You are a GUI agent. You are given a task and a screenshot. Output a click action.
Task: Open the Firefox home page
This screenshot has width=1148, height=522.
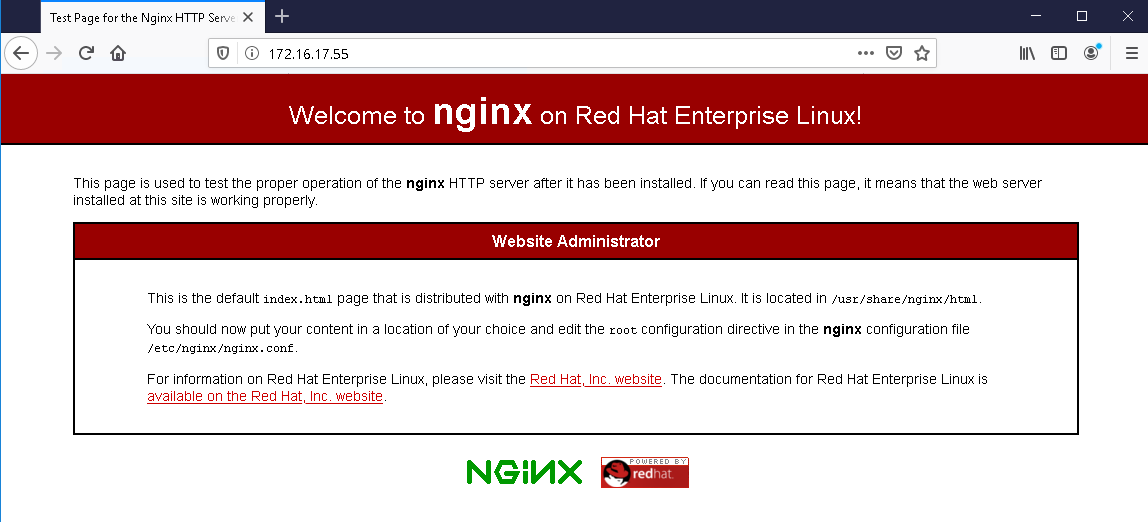pyautogui.click(x=118, y=53)
